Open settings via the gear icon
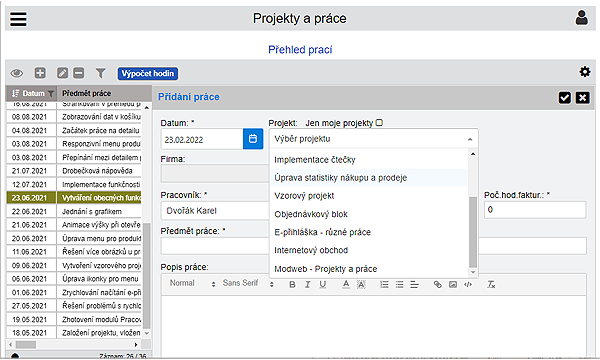Screen dimensions: 600x360 [584, 72]
